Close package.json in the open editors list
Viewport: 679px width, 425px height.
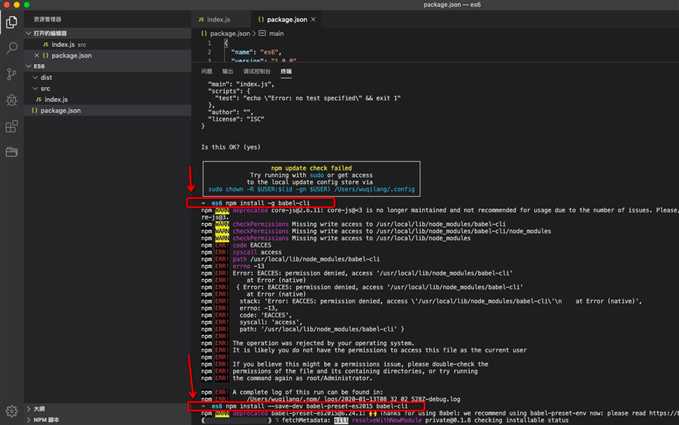pos(36,55)
